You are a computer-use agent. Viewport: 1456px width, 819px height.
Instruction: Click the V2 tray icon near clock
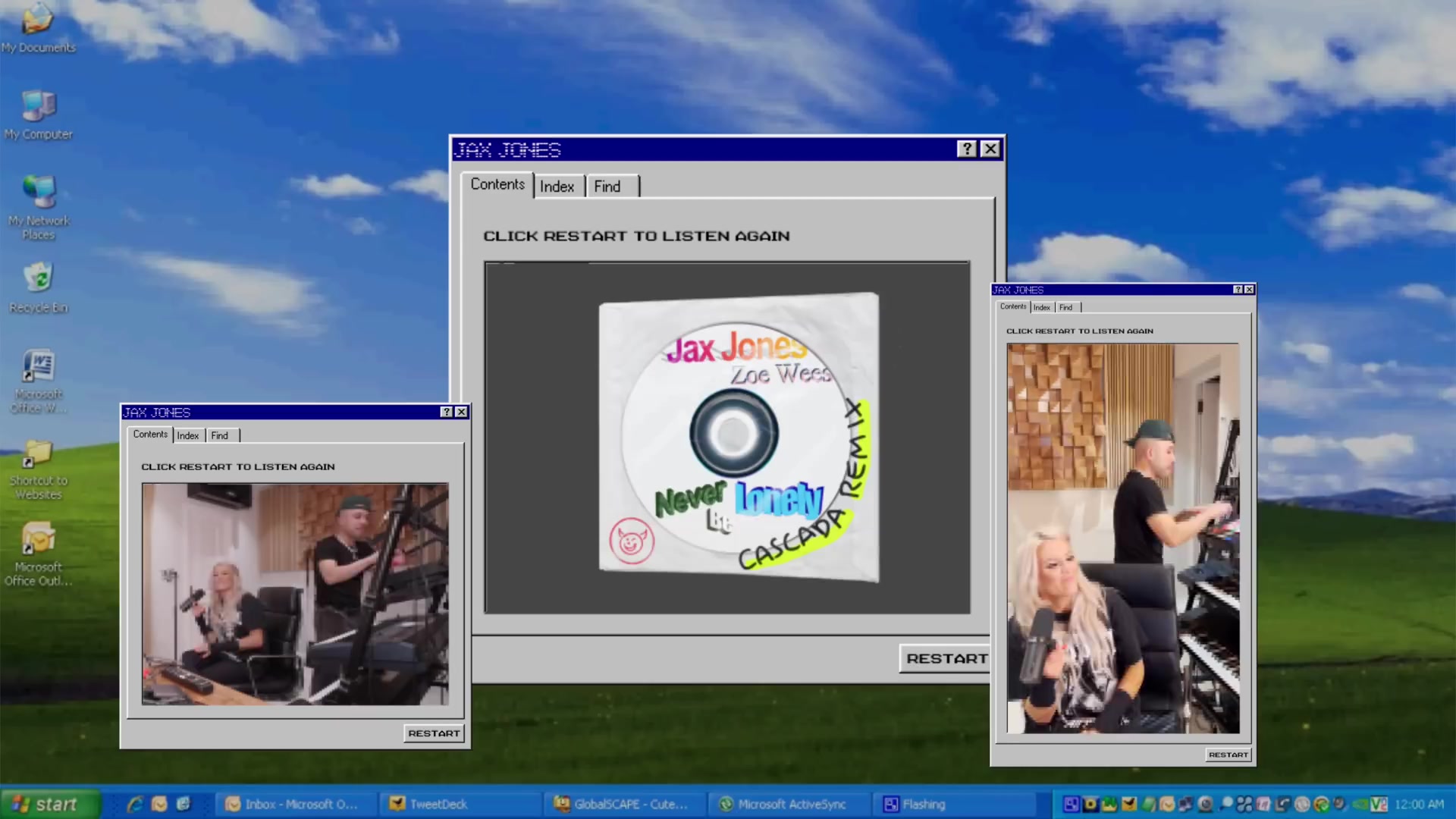click(x=1379, y=805)
